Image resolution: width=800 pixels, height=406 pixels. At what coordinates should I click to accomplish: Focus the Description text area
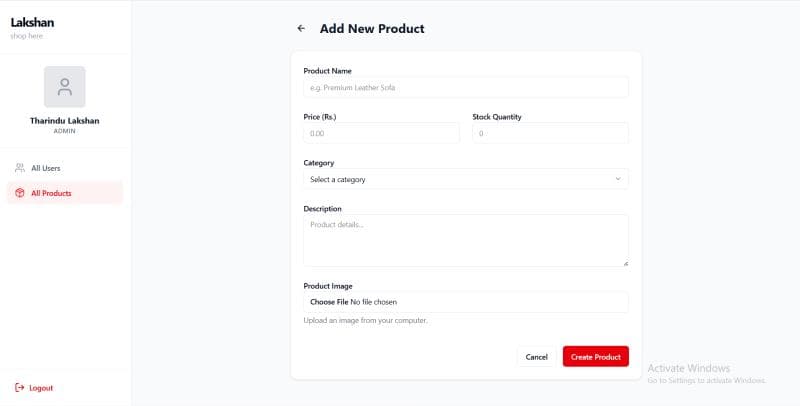tap(466, 241)
